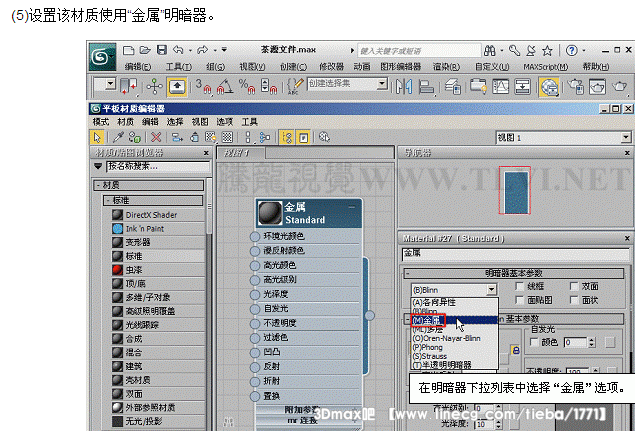This screenshot has width=635, height=431.
Task: Toggle the show background in preview icon
Action: pyautogui.click(x=228, y=137)
